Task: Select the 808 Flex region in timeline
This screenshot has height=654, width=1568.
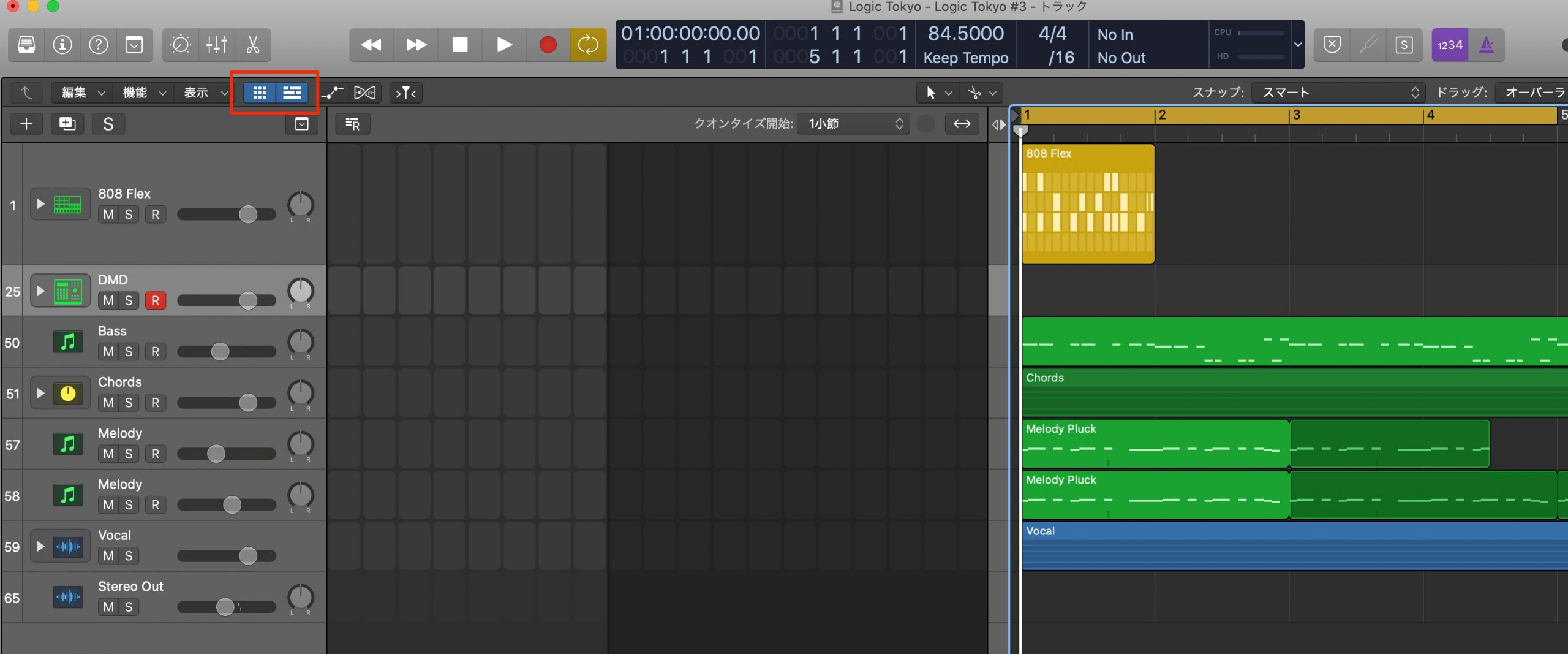Action: pyautogui.click(x=1088, y=204)
